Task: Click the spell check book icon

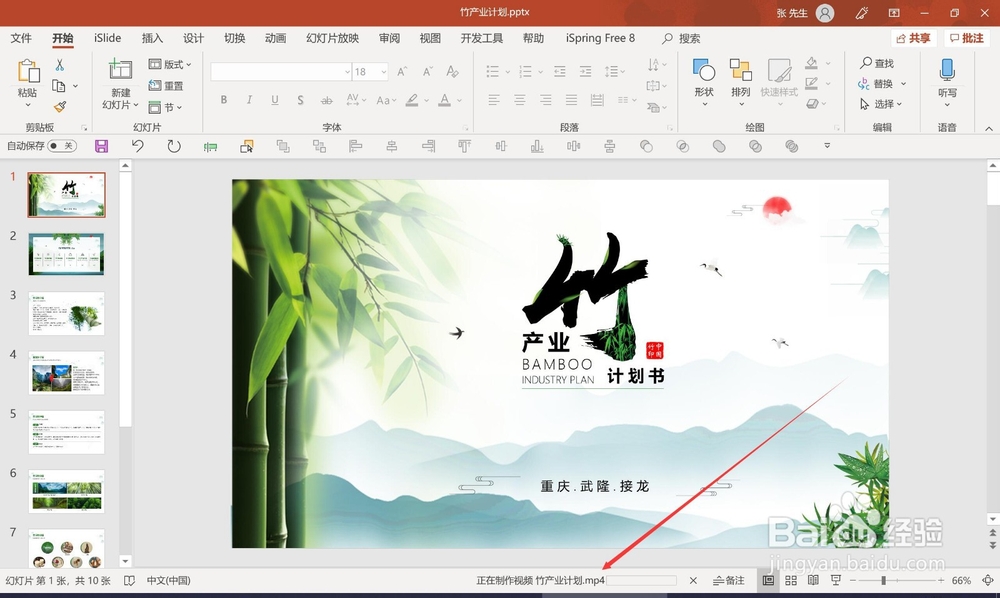Action: click(129, 580)
